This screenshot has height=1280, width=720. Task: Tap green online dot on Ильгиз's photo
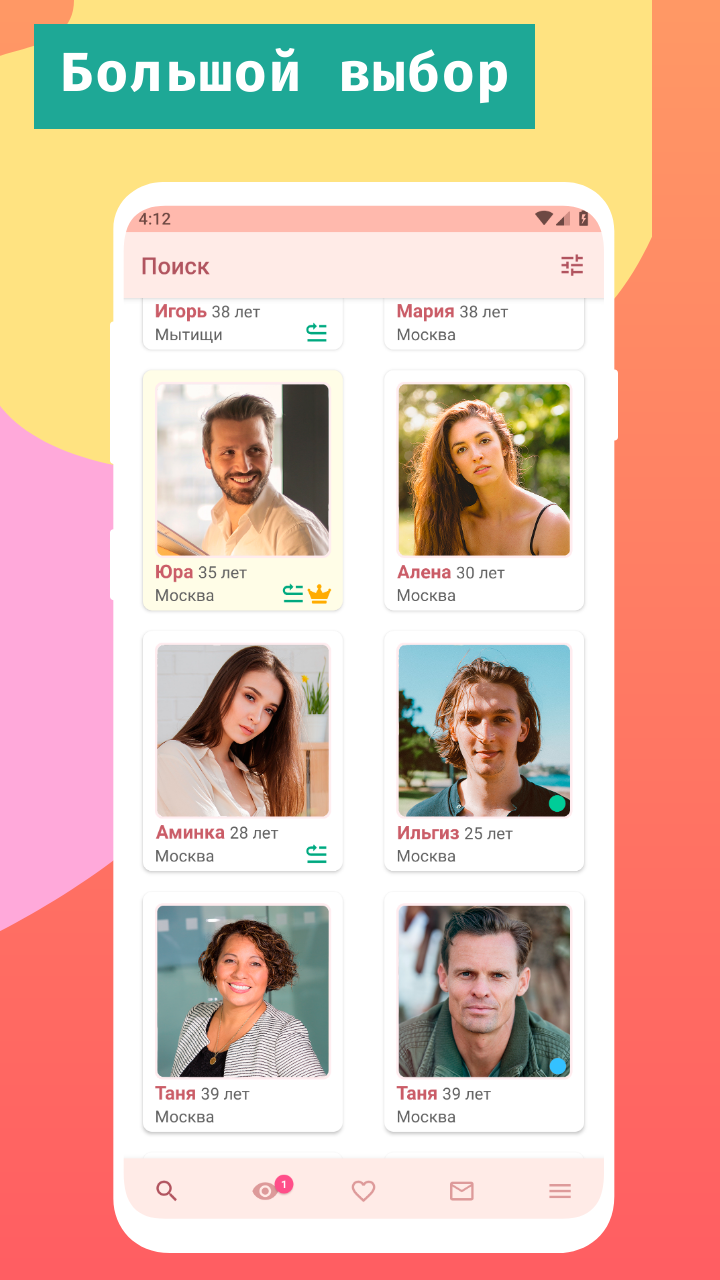pos(557,803)
